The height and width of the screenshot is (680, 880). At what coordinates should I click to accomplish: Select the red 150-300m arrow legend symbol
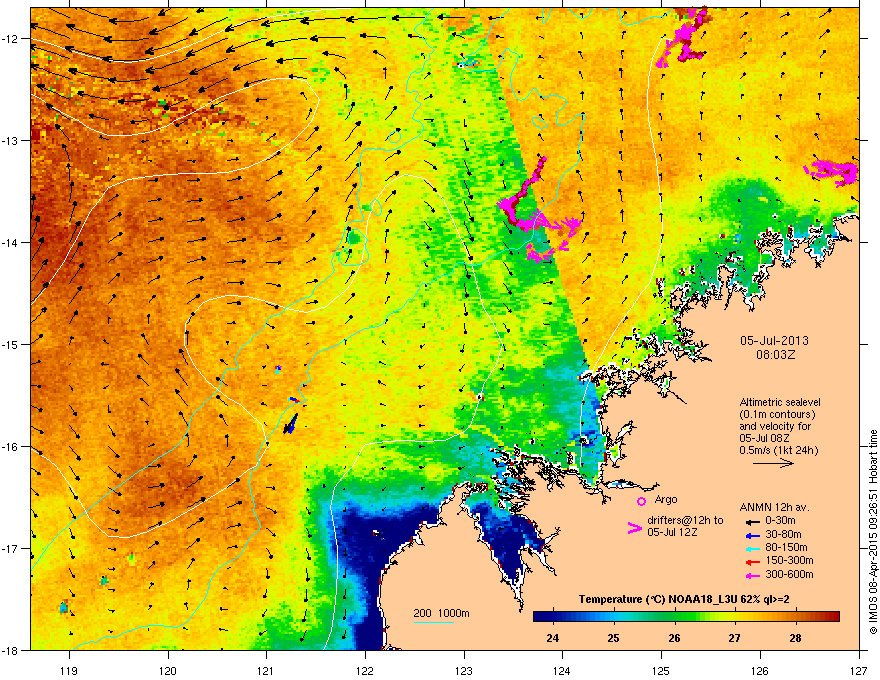[x=752, y=562]
